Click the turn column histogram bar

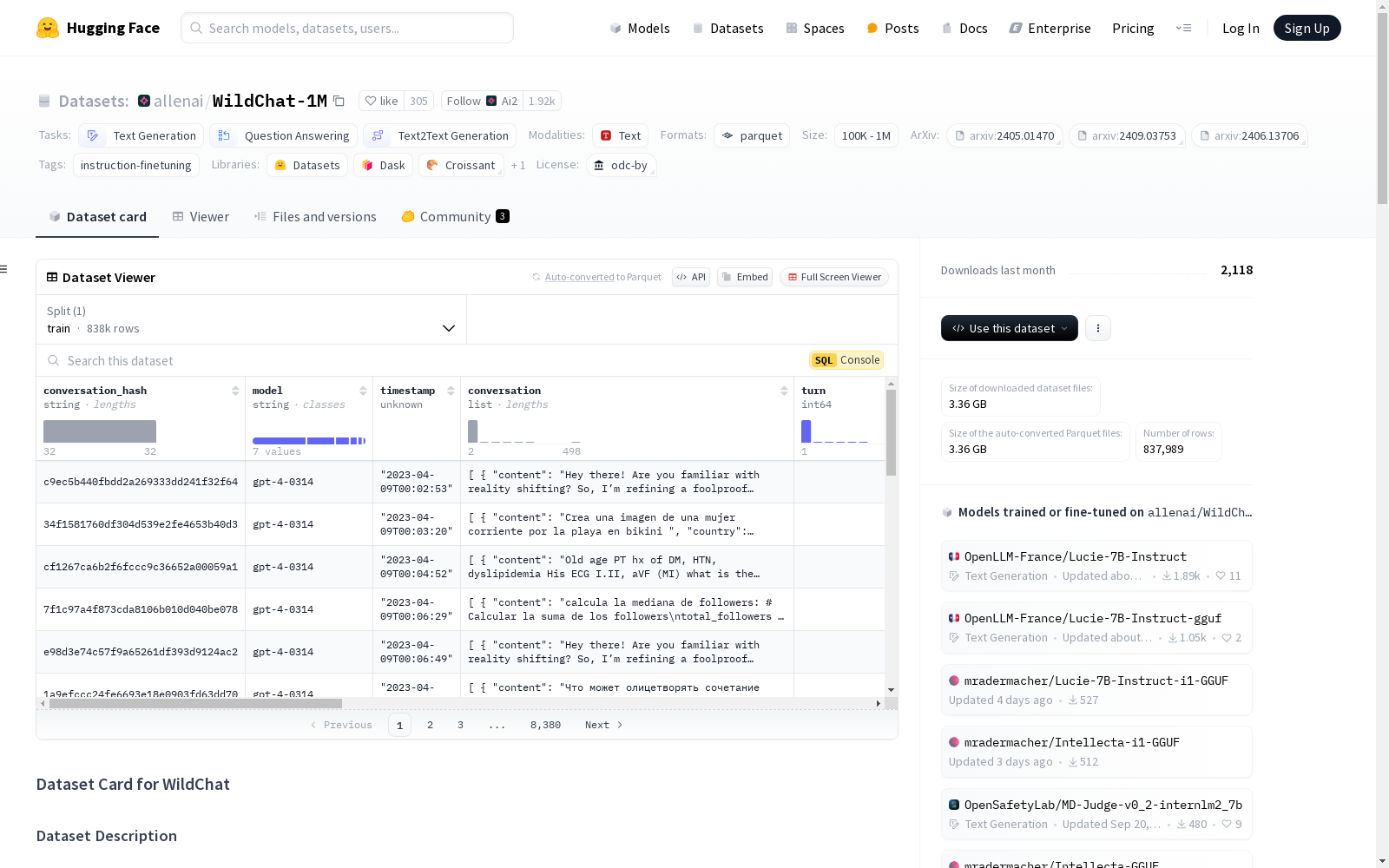[806, 431]
